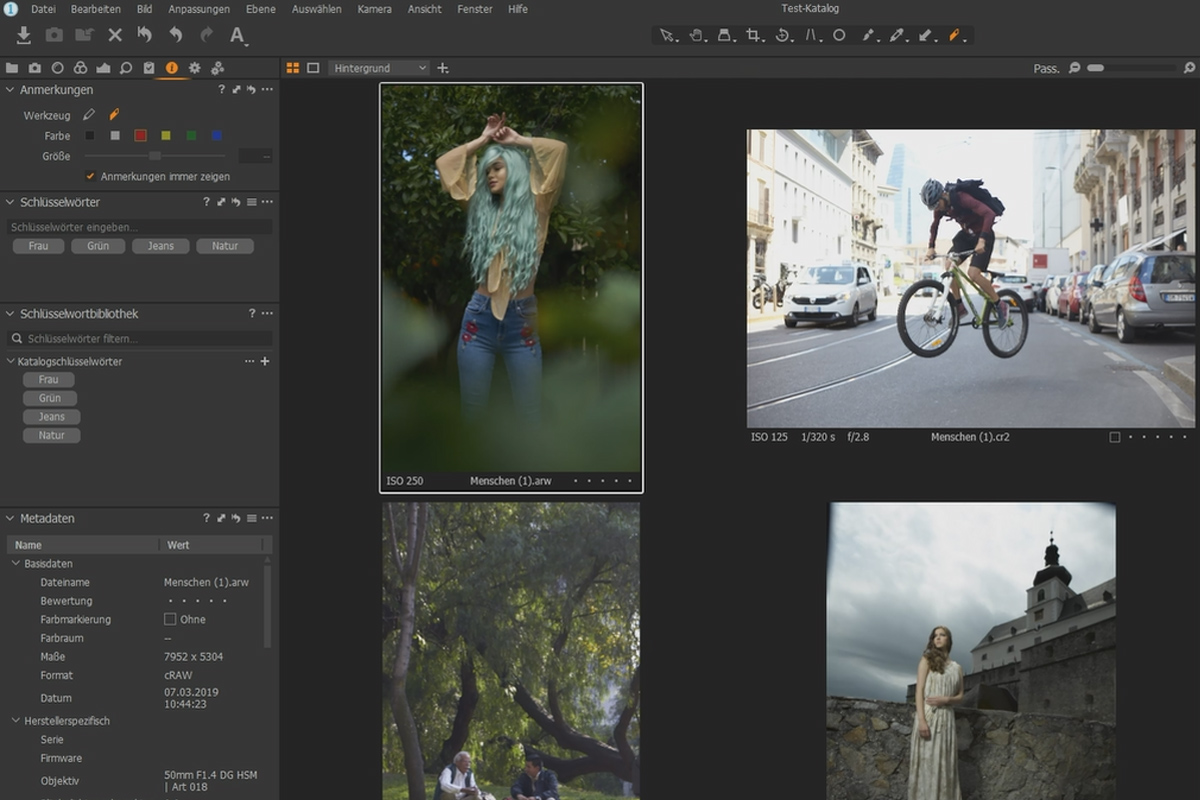Open the Datei menu
1200x800 pixels.
point(43,9)
